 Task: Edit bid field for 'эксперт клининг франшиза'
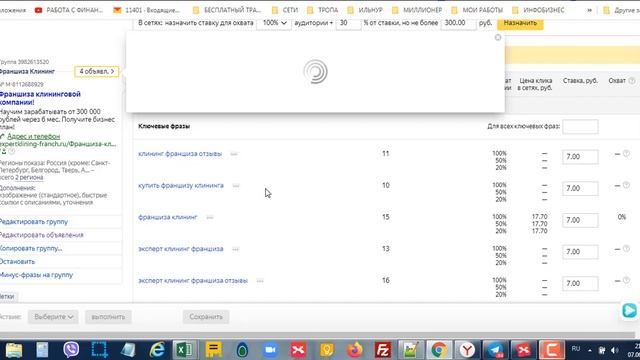point(580,252)
